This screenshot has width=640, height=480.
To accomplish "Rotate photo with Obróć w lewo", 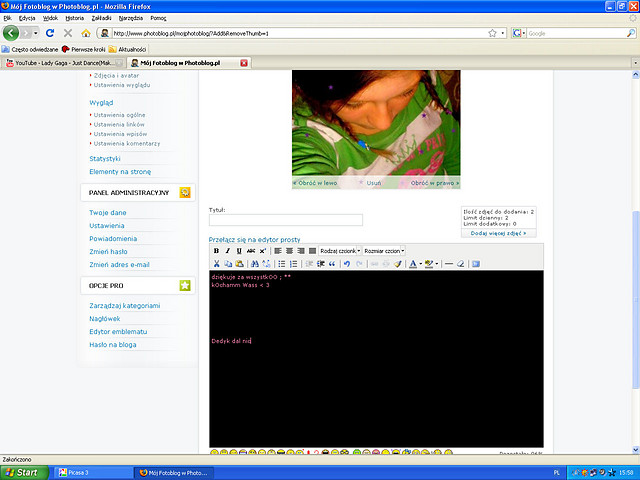I will pyautogui.click(x=315, y=183).
